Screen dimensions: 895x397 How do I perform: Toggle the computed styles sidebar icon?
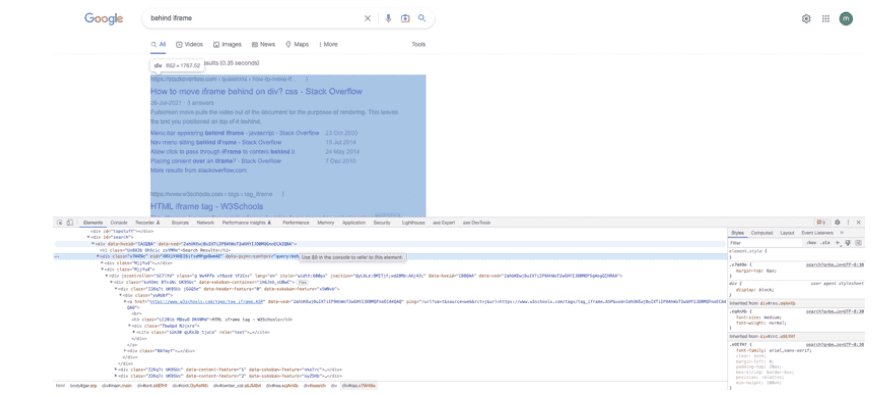pyautogui.click(x=858, y=243)
